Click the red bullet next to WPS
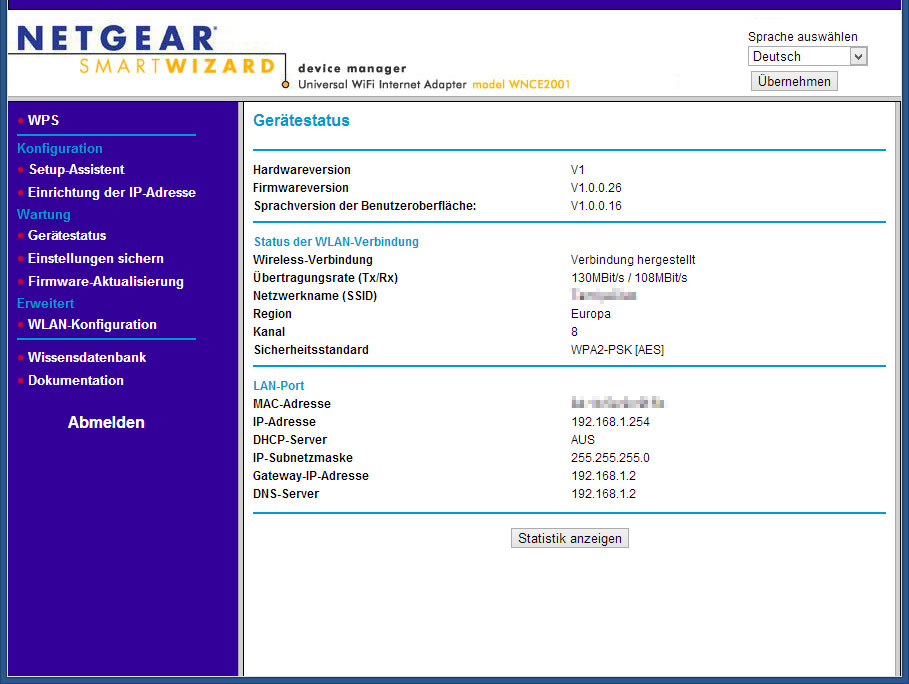Viewport: 909px width, 684px height. coord(21,121)
